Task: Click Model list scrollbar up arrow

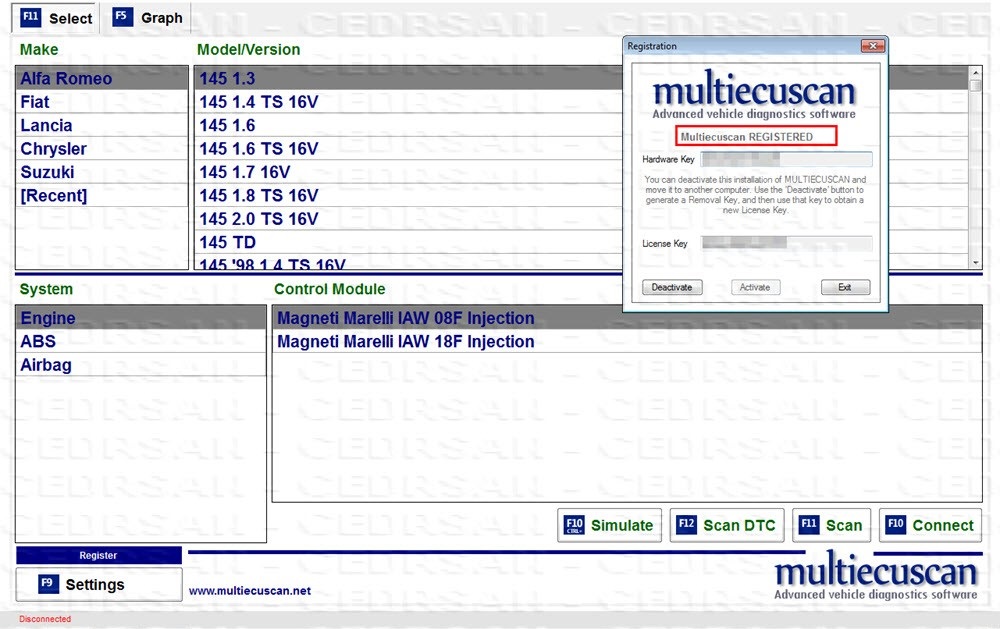Action: [976, 72]
